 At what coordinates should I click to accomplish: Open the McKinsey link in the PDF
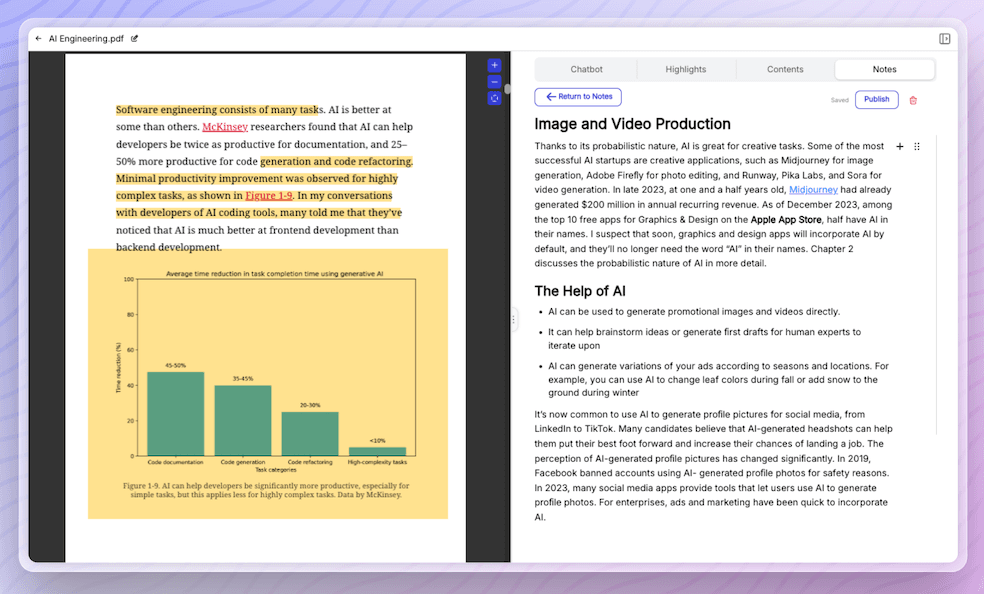click(225, 126)
